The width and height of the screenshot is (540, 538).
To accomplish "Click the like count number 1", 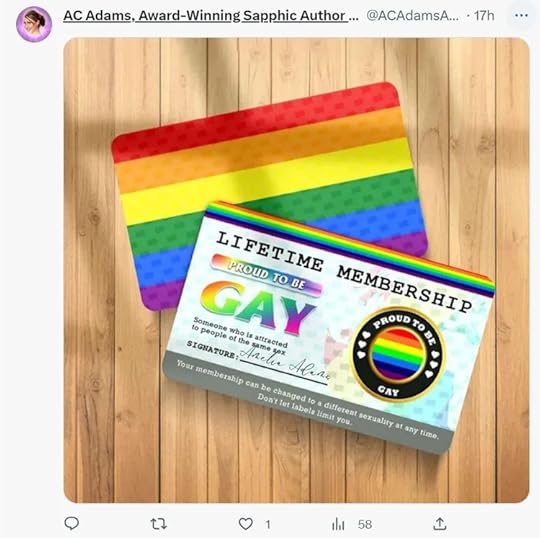I will (268, 525).
